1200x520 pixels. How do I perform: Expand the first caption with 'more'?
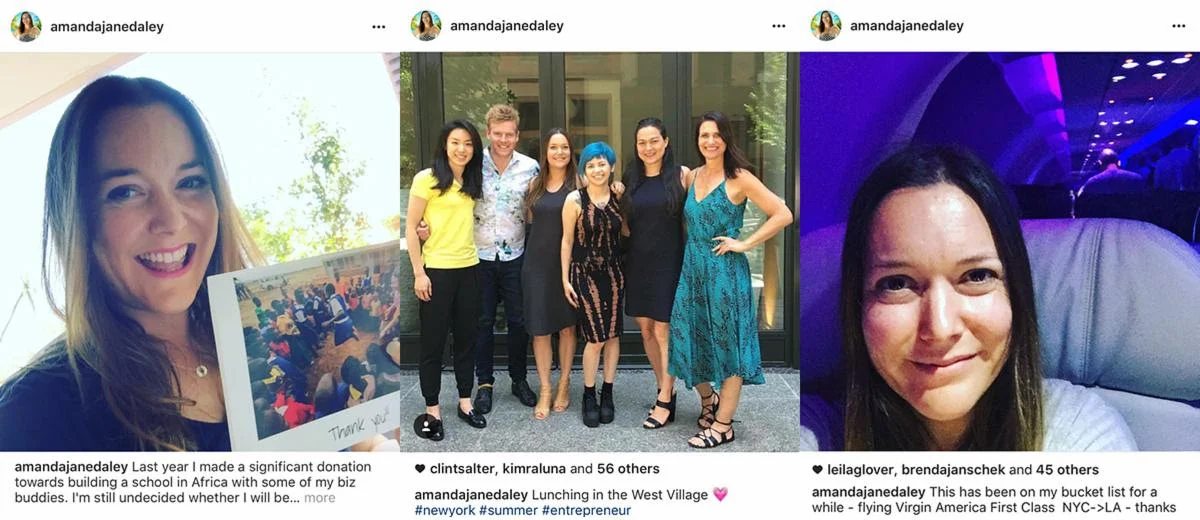(320, 498)
